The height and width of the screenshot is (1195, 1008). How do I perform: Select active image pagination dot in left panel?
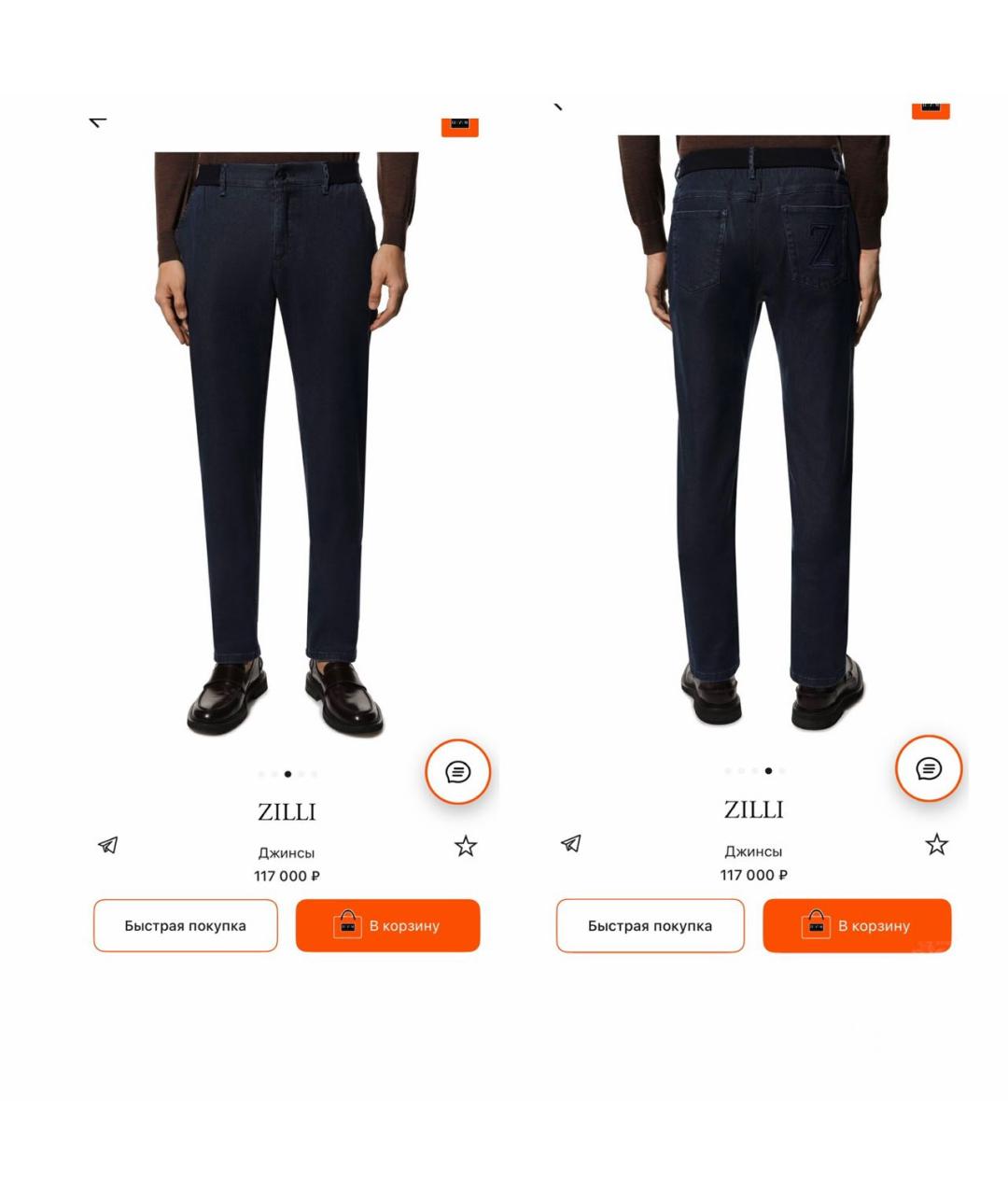(x=287, y=774)
